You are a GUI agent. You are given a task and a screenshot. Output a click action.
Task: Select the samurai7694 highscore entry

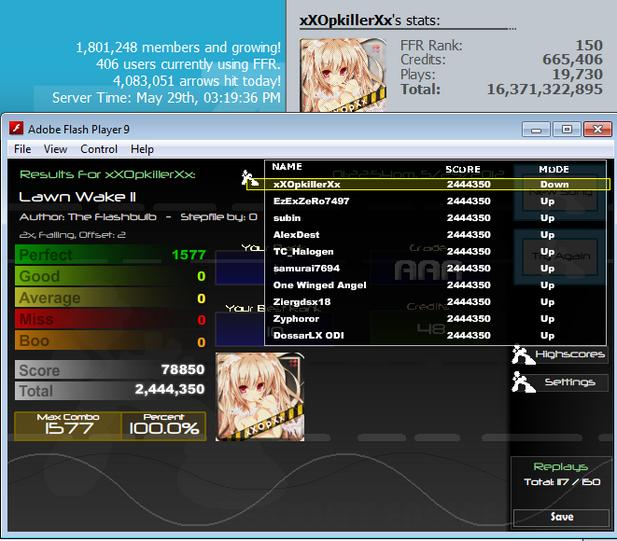coord(435,268)
